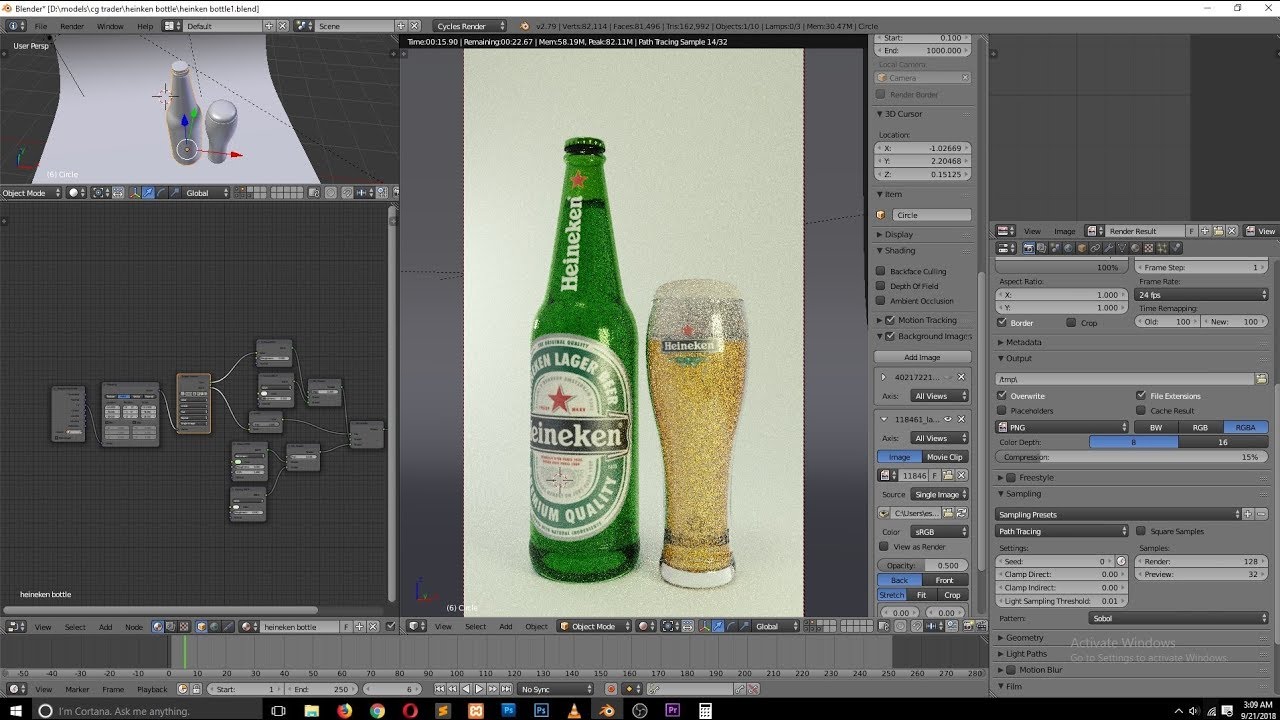Open the Node menu in node editor
Image resolution: width=1280 pixels, height=720 pixels.
(x=134, y=627)
